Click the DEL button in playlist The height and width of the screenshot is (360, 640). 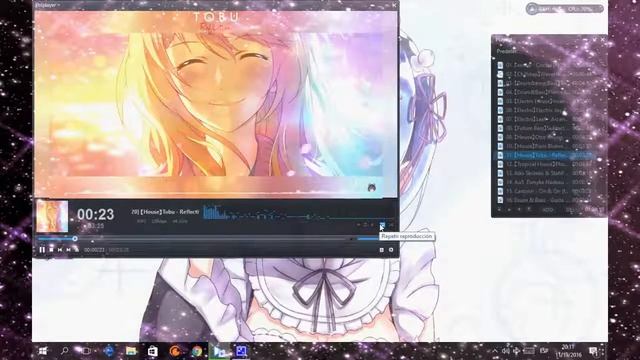click(570, 210)
